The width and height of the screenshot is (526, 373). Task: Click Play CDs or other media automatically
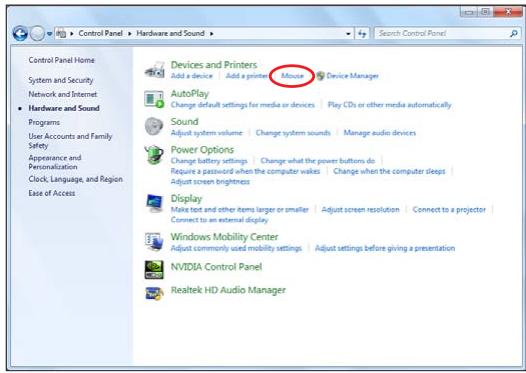click(389, 105)
